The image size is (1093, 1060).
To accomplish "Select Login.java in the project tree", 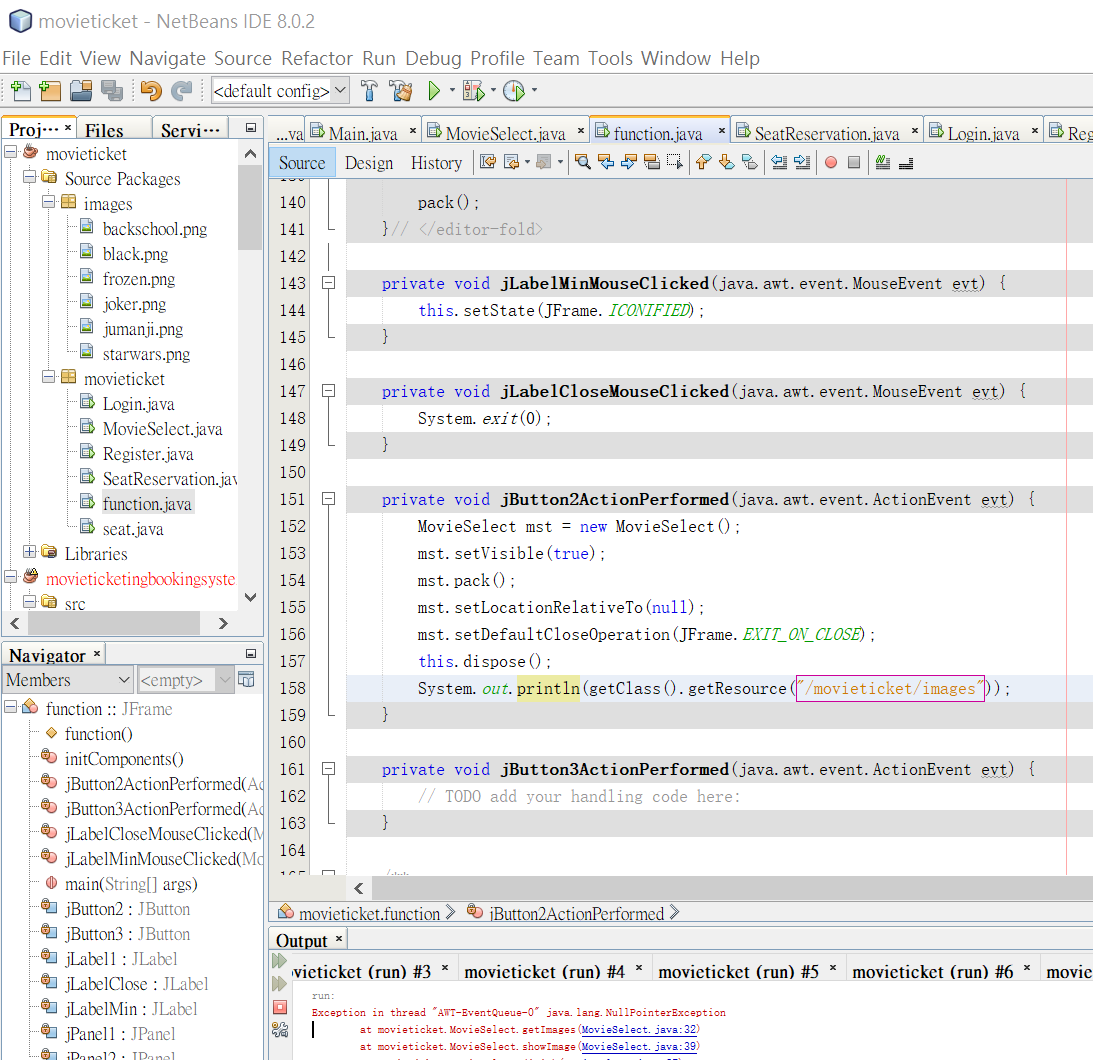I will pyautogui.click(x=138, y=404).
